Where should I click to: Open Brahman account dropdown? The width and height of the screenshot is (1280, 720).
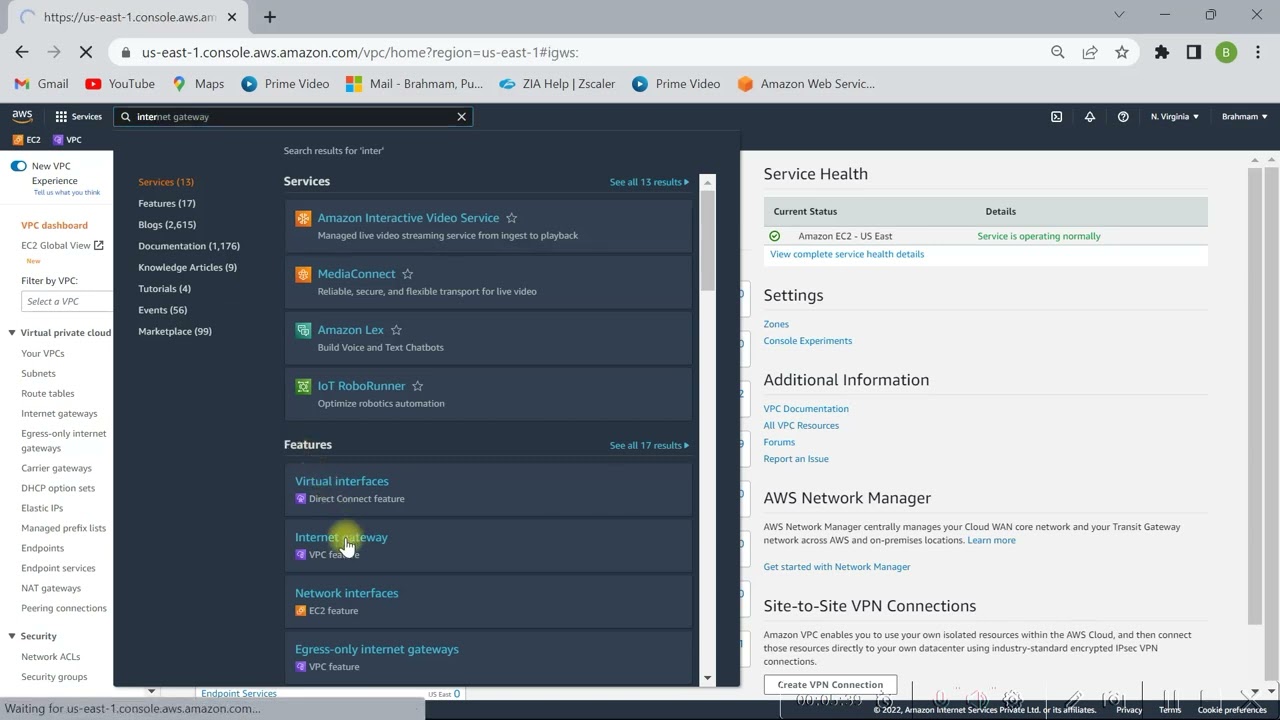[x=1245, y=117]
